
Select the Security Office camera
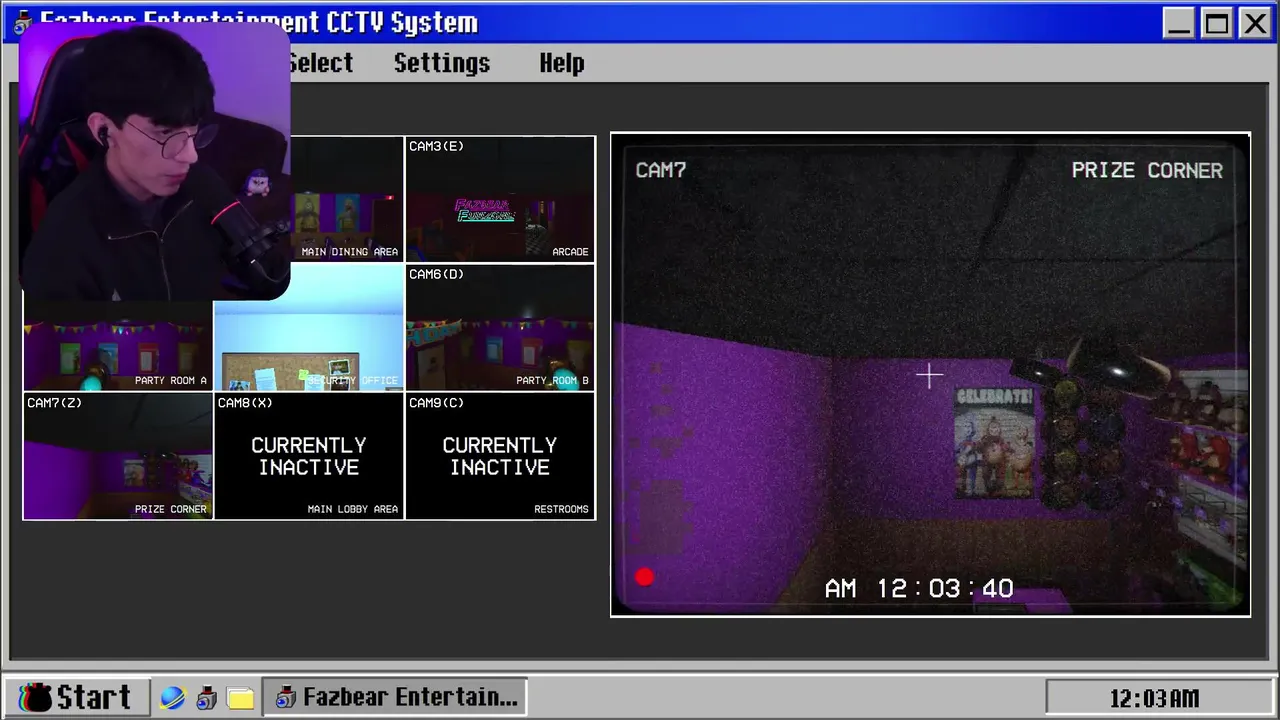[x=309, y=327]
